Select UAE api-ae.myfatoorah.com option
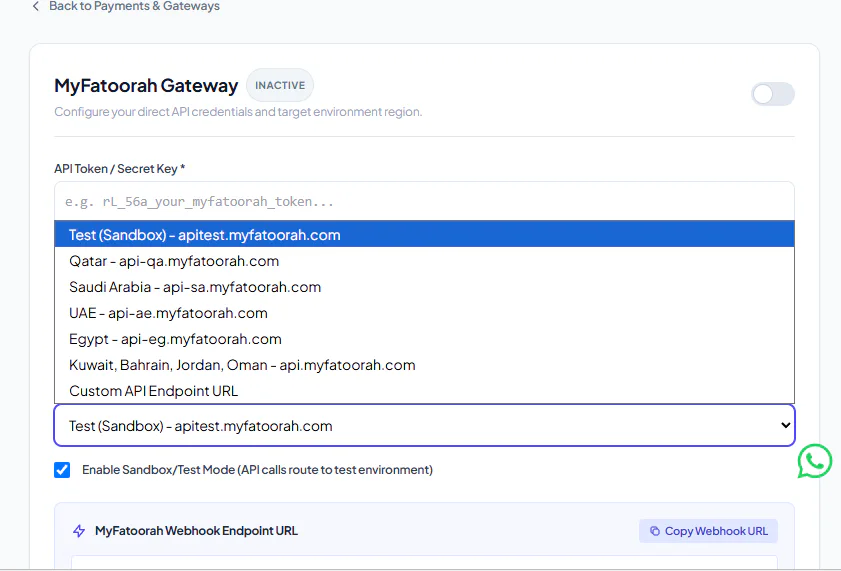 click(424, 313)
